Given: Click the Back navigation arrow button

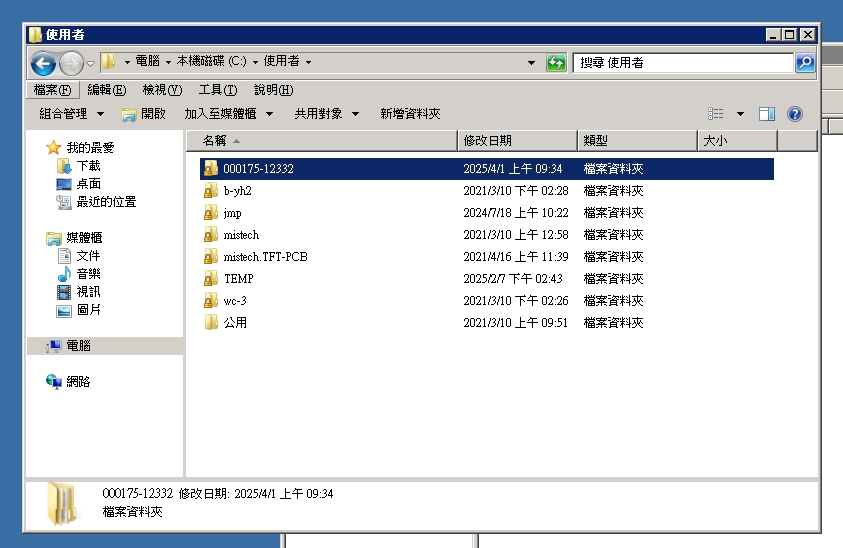Looking at the screenshot, I should [43, 63].
